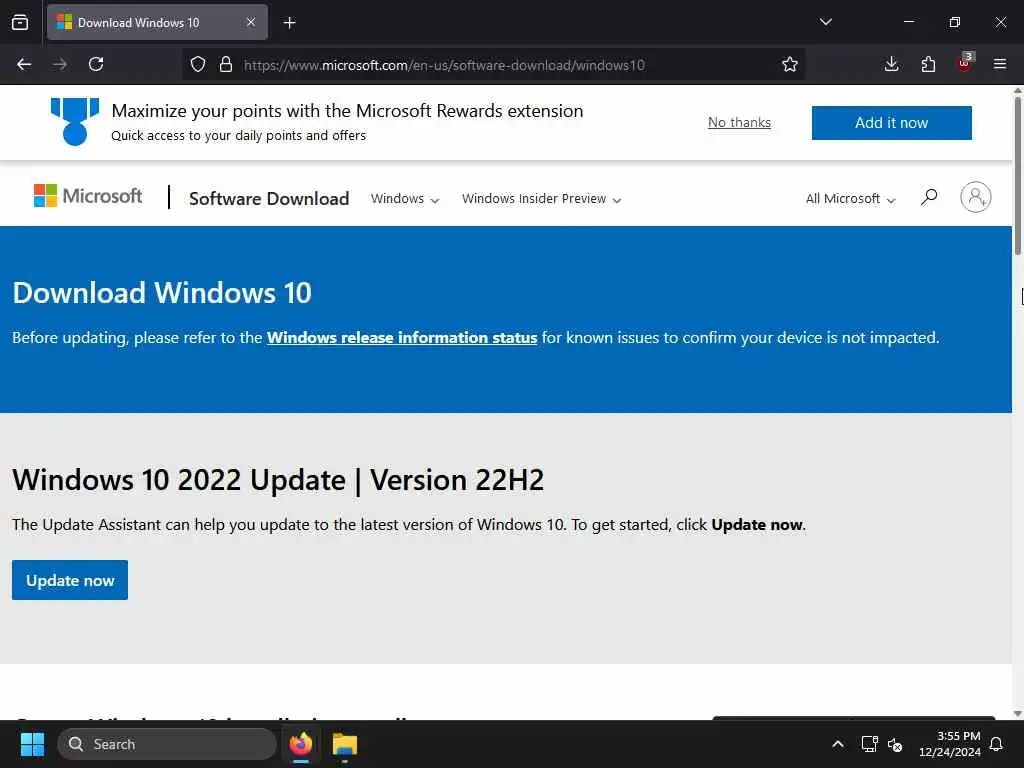This screenshot has height=768, width=1024.
Task: Open Firefox View icon at tab strip start
Action: point(20,23)
